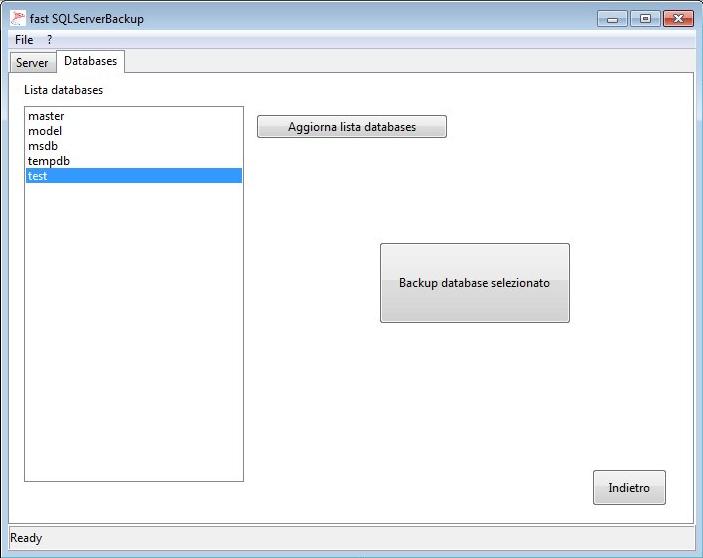The width and height of the screenshot is (703, 558).
Task: Close the fast SQLServerBackup window
Action: (677, 18)
